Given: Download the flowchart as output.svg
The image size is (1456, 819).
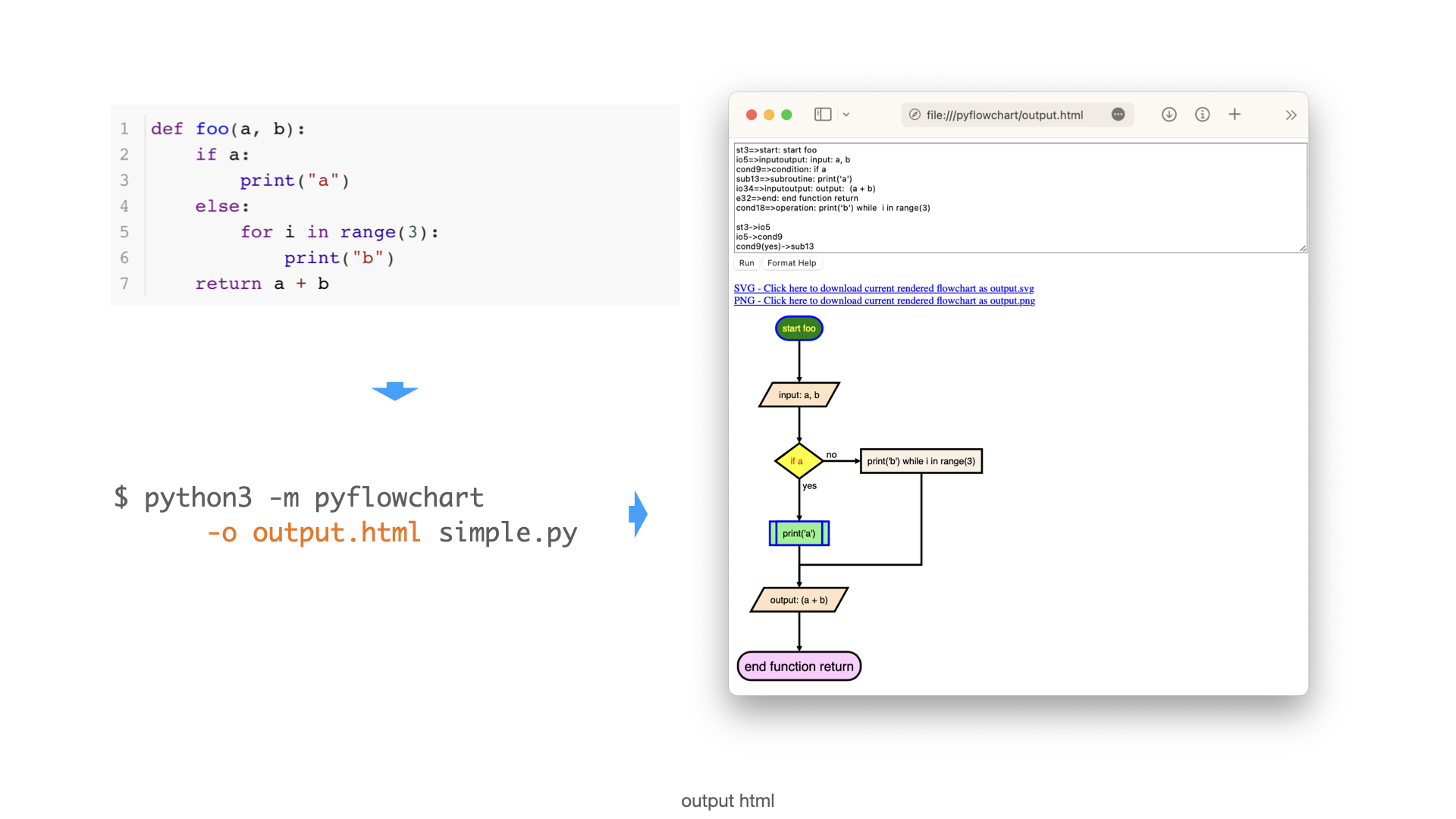Looking at the screenshot, I should [x=883, y=288].
